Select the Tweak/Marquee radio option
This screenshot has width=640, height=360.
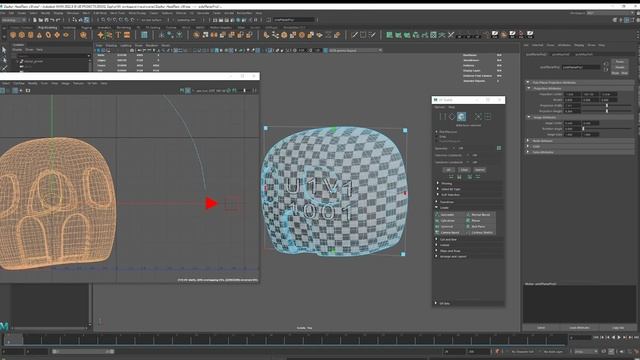pyautogui.click(x=436, y=141)
